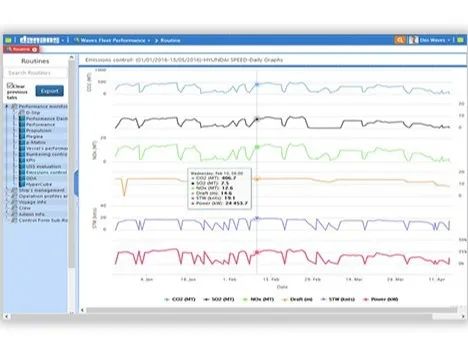Click the Search Routines input field

tap(36, 73)
